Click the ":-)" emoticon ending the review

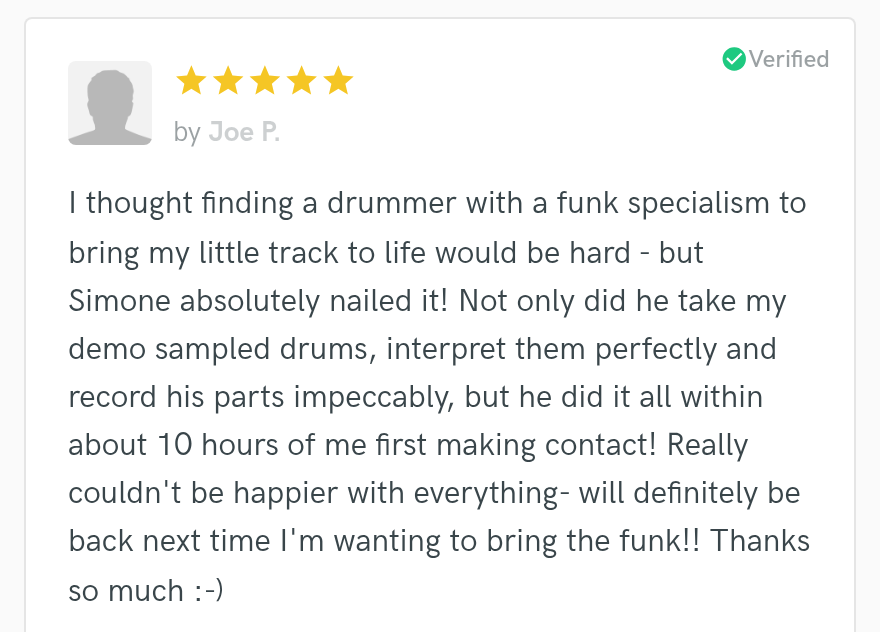(209, 591)
